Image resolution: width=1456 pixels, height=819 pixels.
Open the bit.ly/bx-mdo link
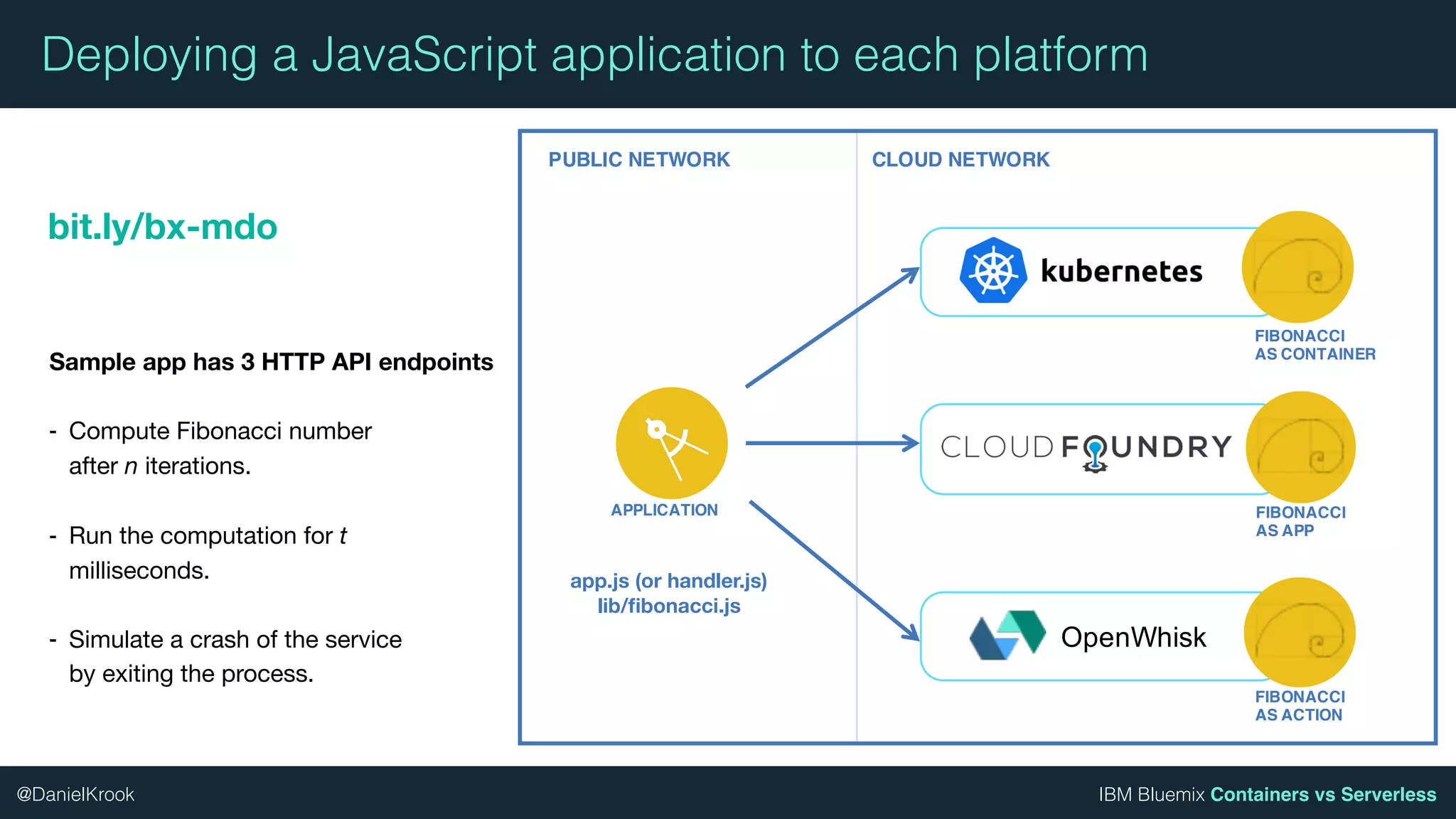point(162,227)
